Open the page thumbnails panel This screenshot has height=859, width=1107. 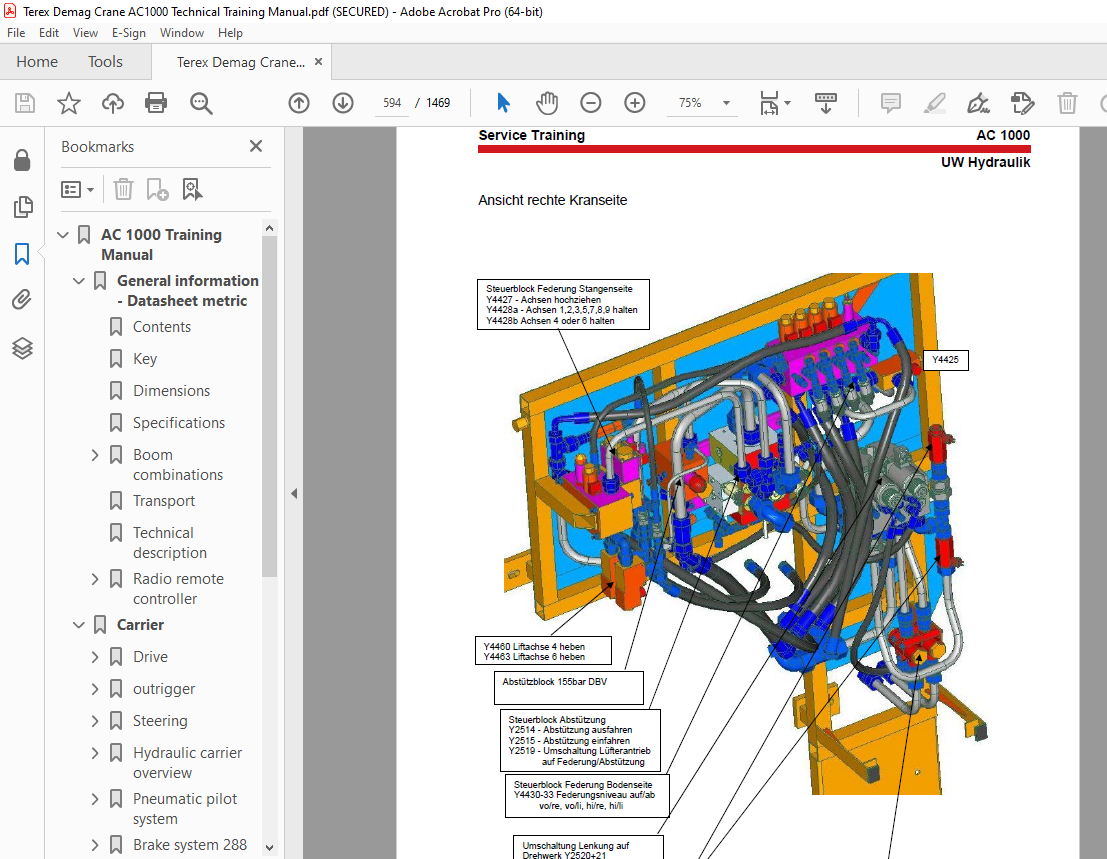[x=23, y=207]
